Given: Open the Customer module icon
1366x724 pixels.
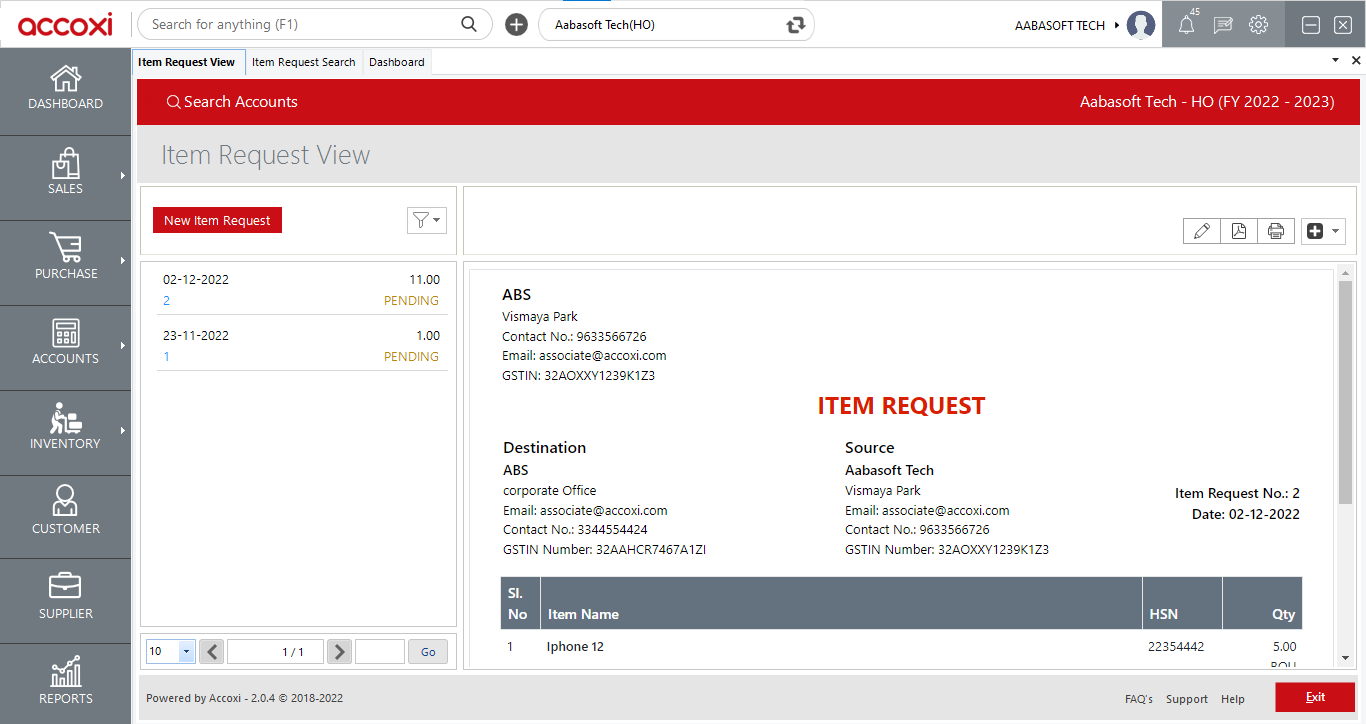Looking at the screenshot, I should 65,500.
